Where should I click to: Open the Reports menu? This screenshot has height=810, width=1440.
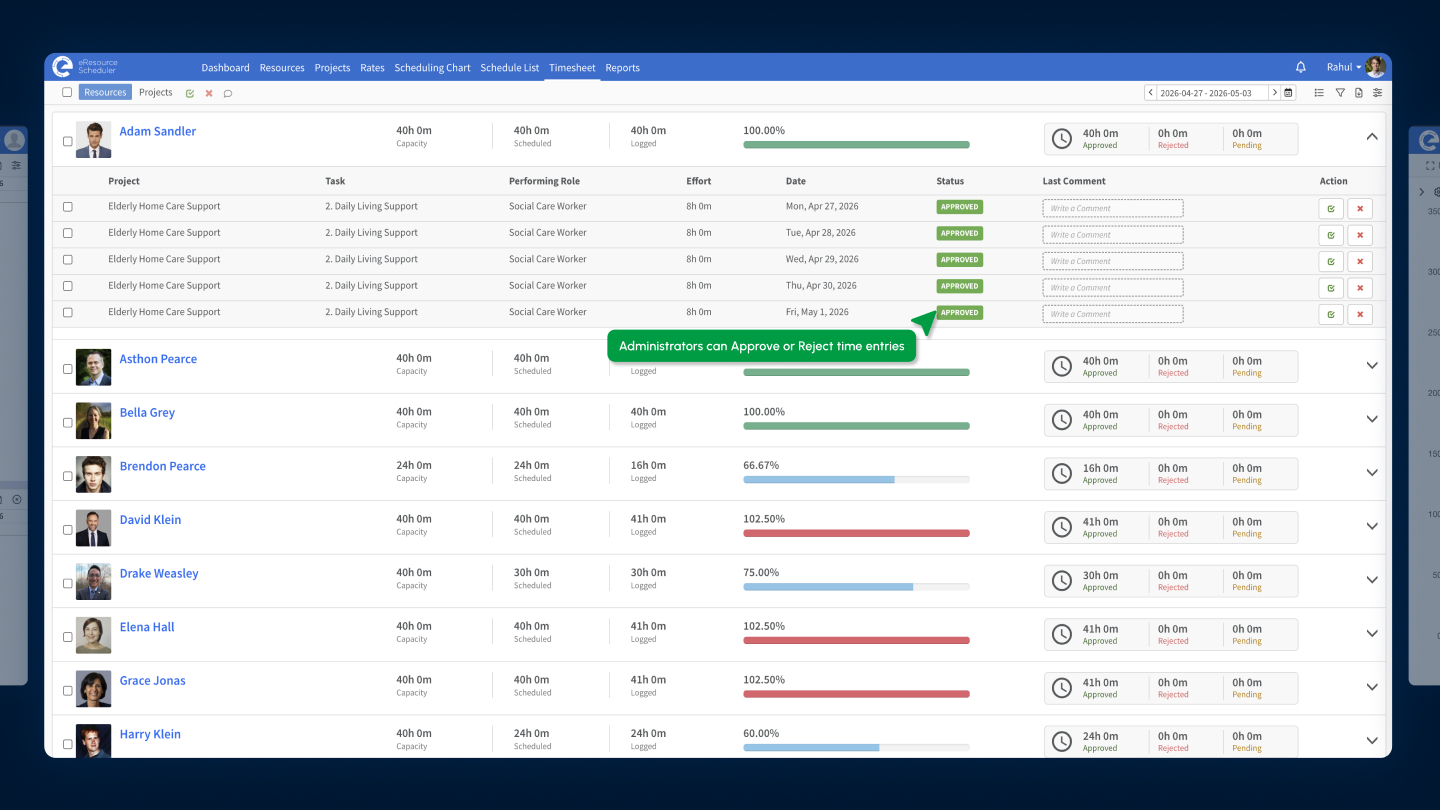[622, 68]
